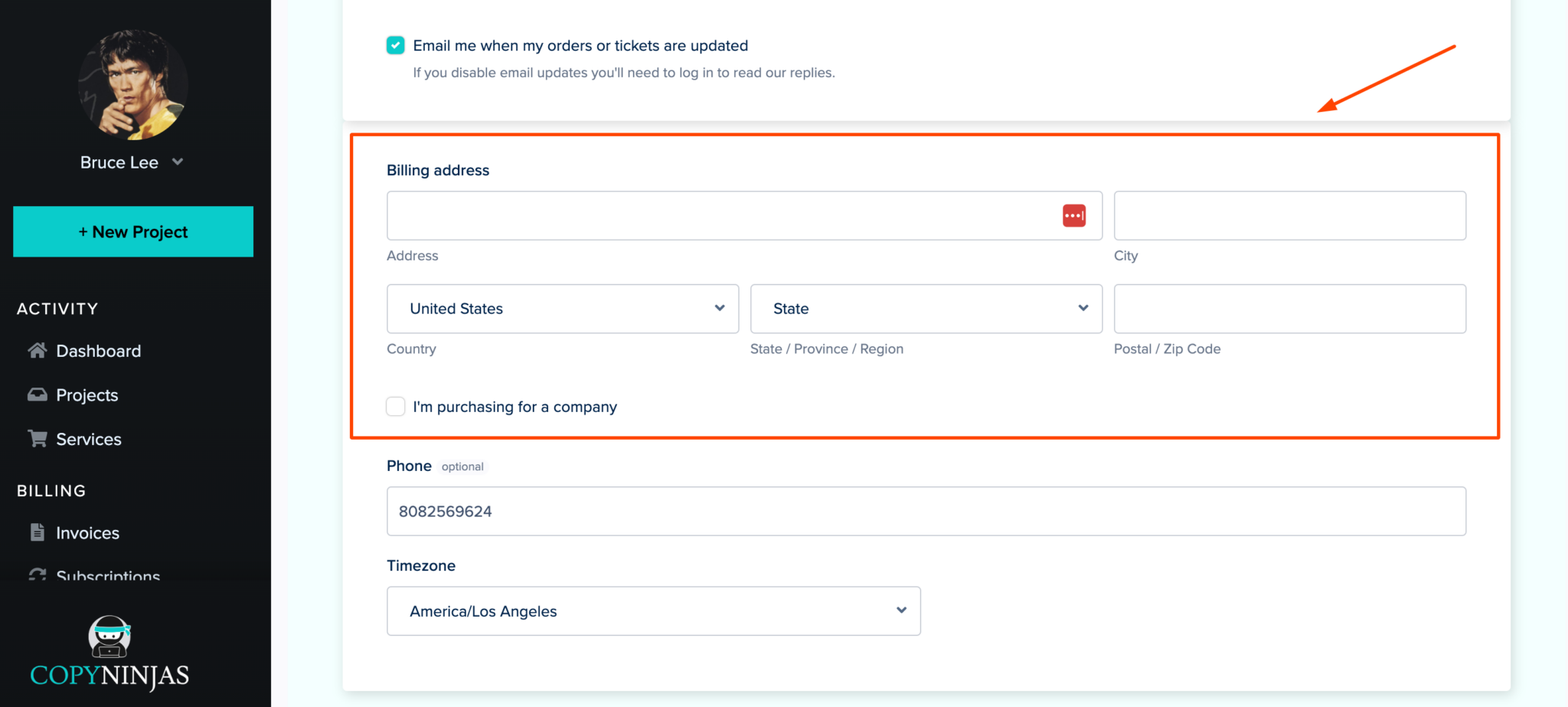Image resolution: width=1568 pixels, height=707 pixels.
Task: Focus the City input field
Action: coord(1290,216)
